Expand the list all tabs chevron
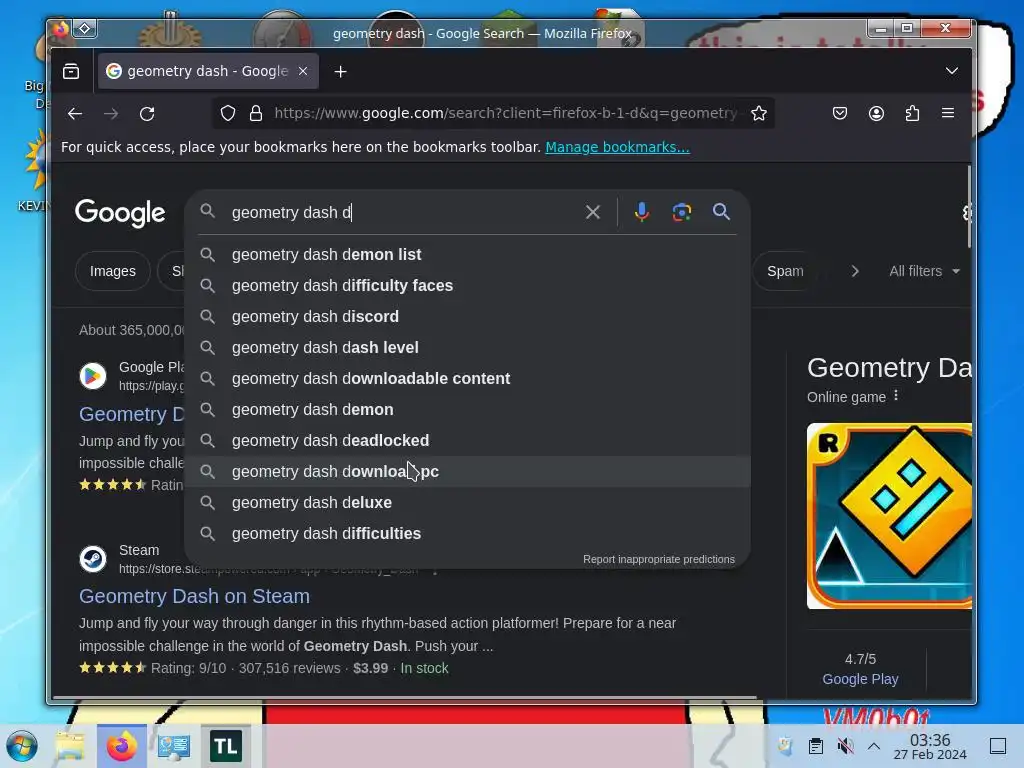The width and height of the screenshot is (1024, 768). 952,71
